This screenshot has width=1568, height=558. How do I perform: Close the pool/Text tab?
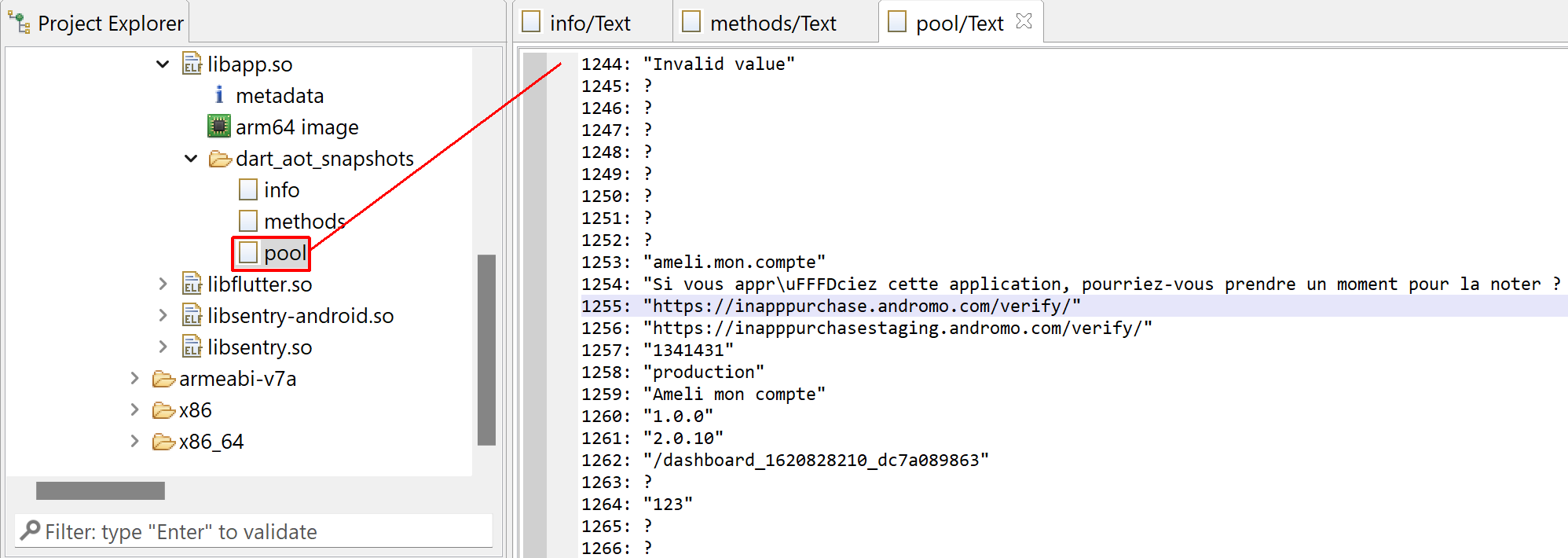pos(1024,21)
